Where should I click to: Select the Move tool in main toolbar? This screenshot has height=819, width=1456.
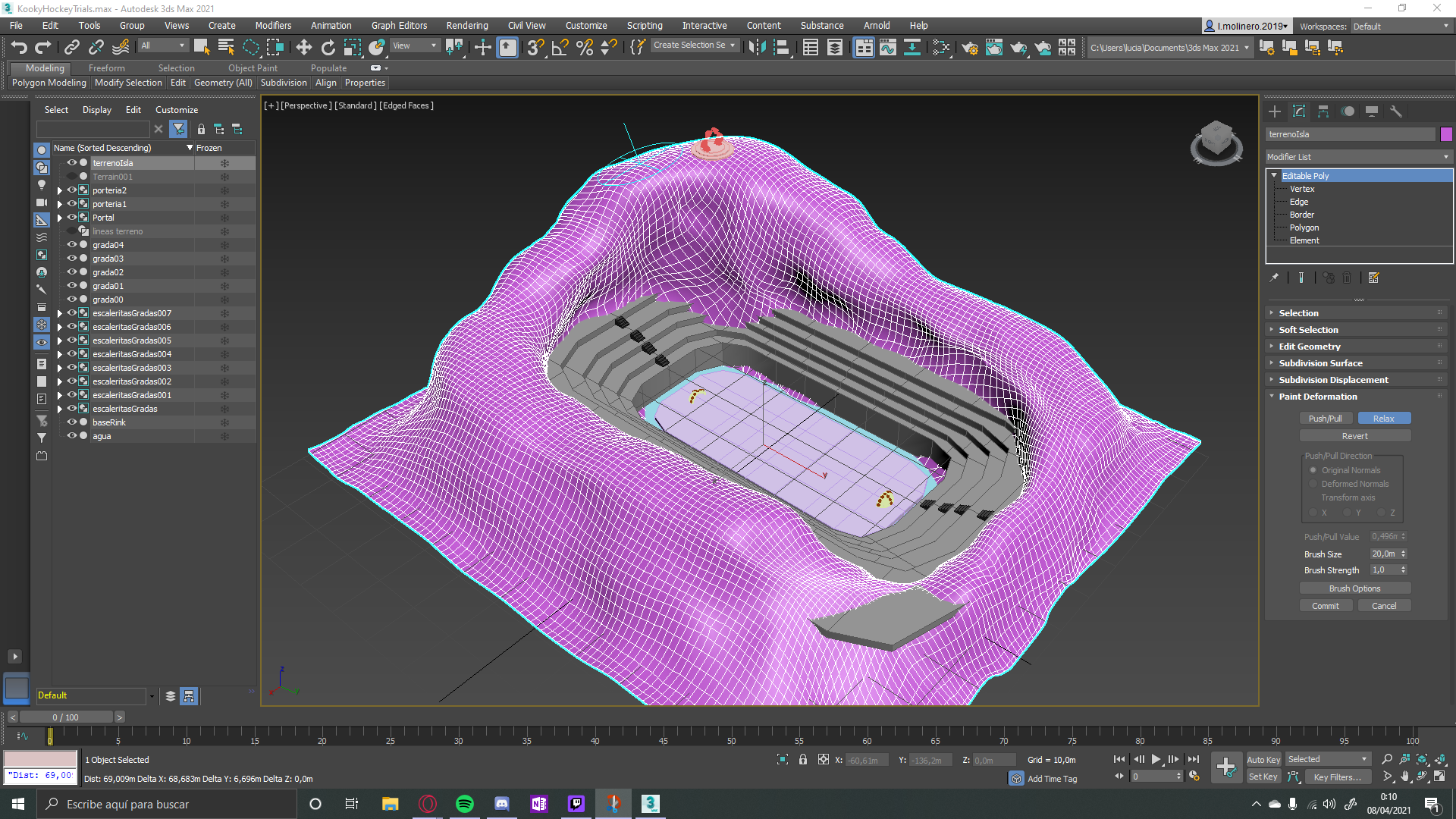[303, 48]
